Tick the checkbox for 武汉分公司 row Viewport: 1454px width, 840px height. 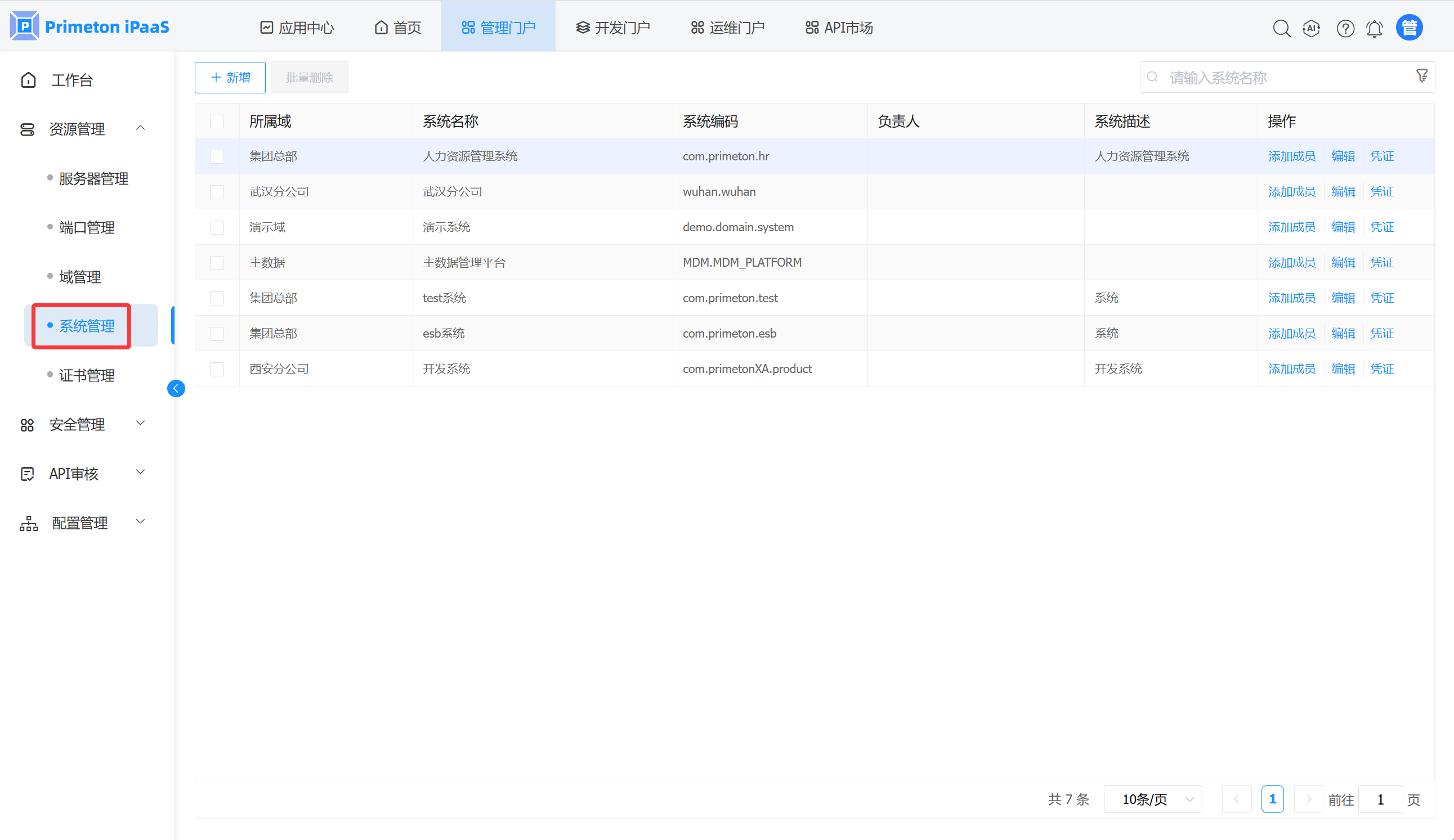217,192
